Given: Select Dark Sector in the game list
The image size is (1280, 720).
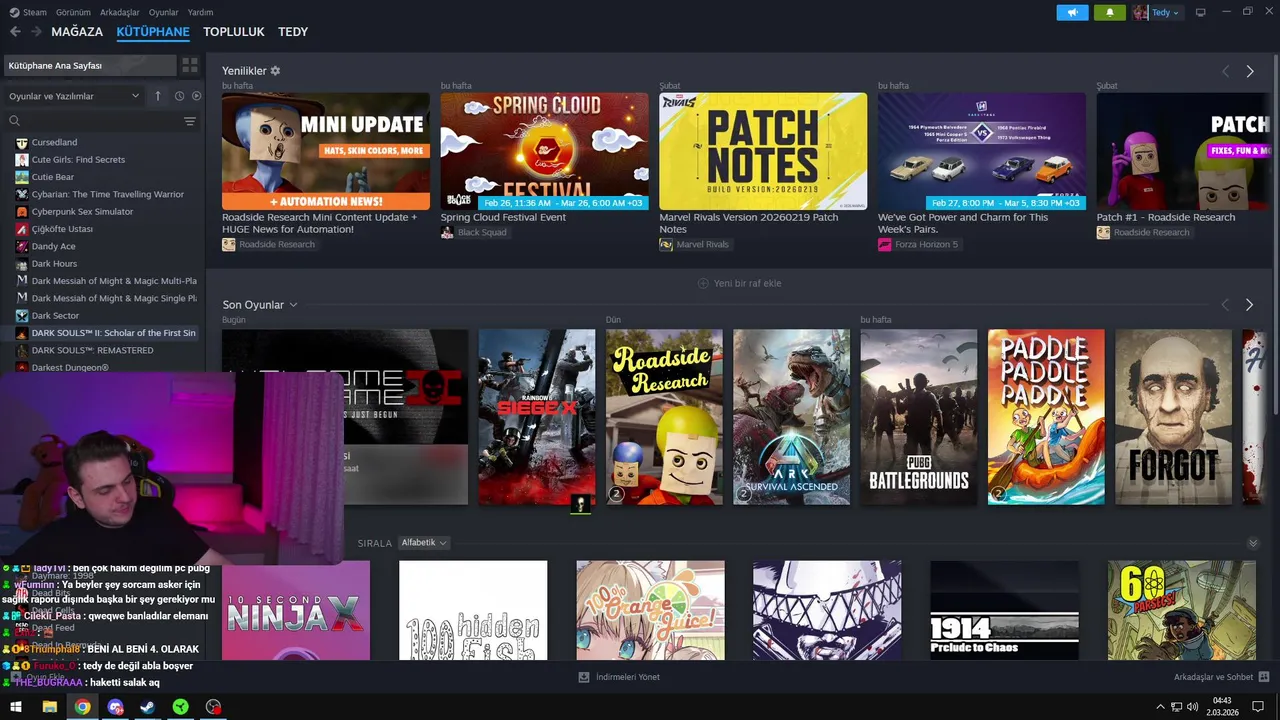Looking at the screenshot, I should click(55, 316).
